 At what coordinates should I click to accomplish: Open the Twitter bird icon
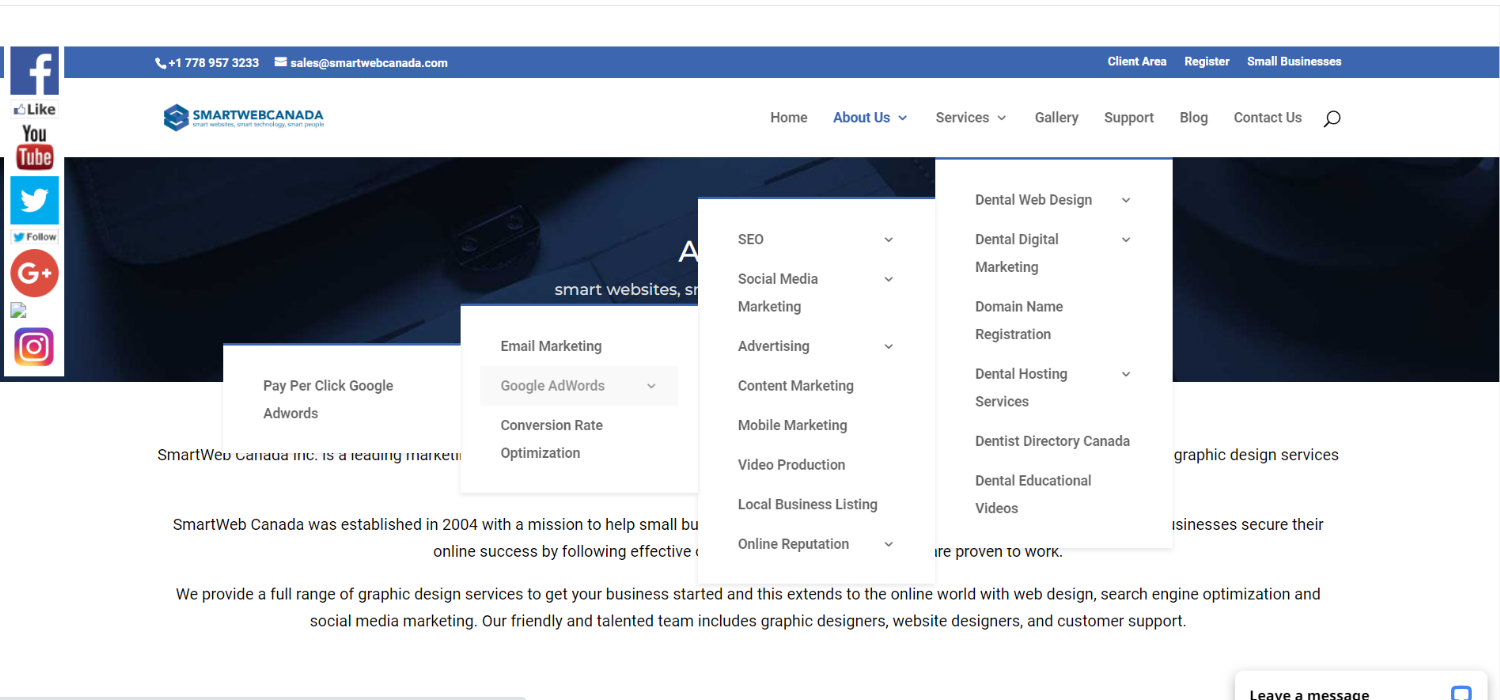(x=35, y=200)
